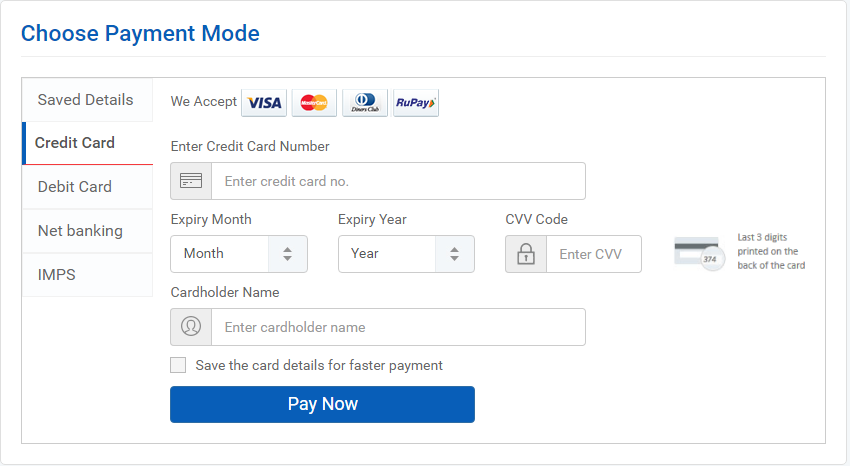
Task: Switch to the Debit Card tab
Action: tap(87, 187)
